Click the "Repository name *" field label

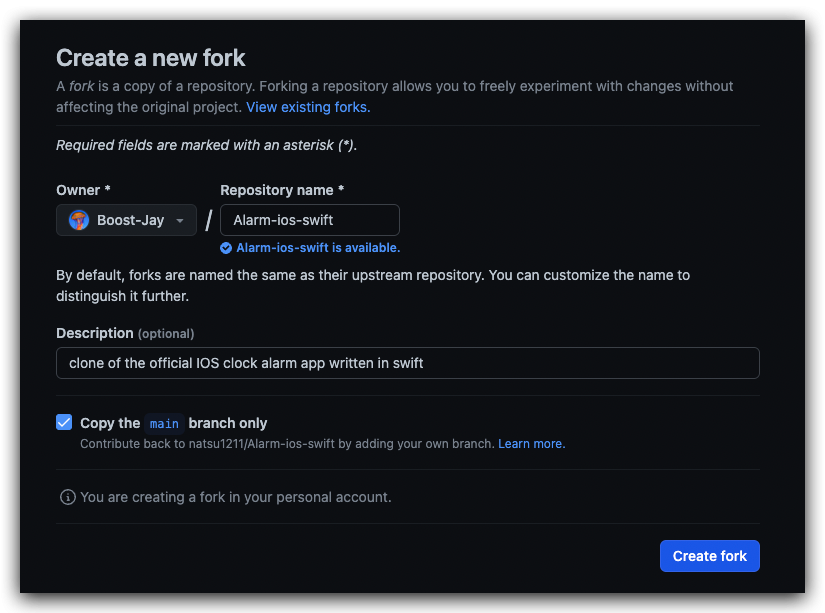click(282, 190)
